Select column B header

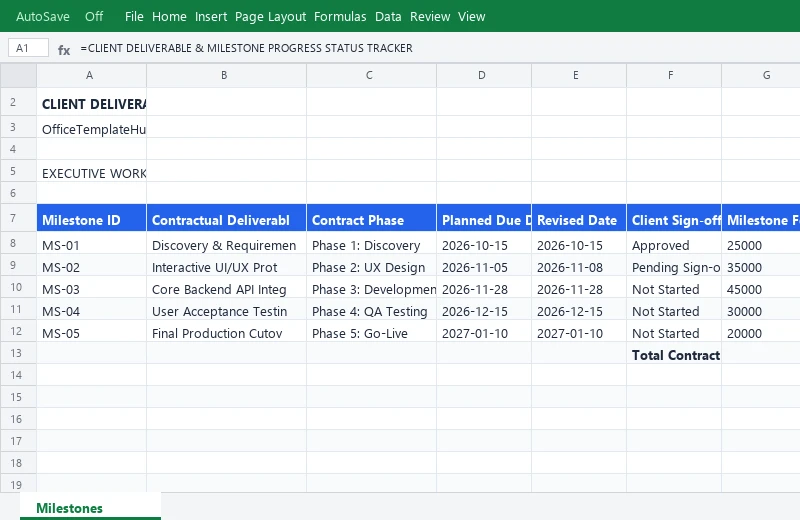(227, 76)
